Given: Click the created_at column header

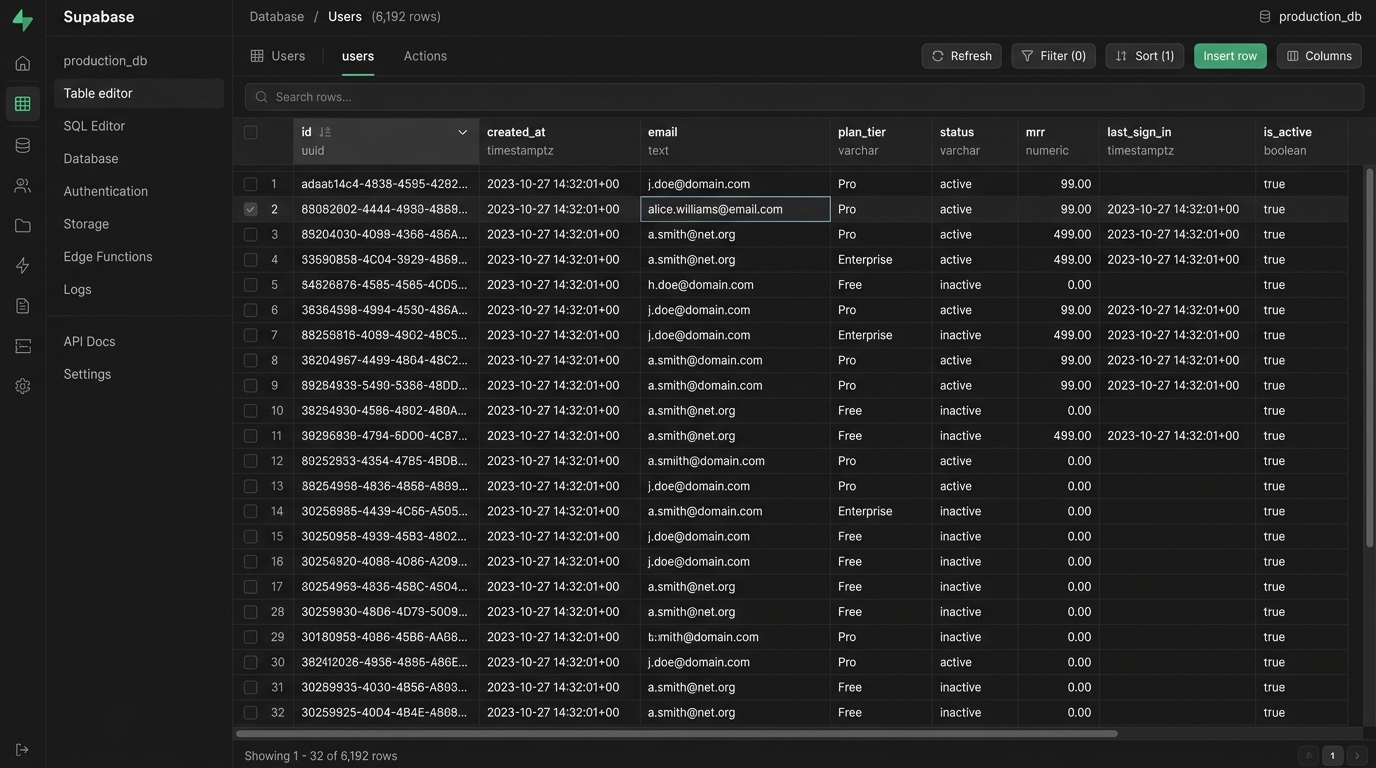Looking at the screenshot, I should tap(559, 141).
